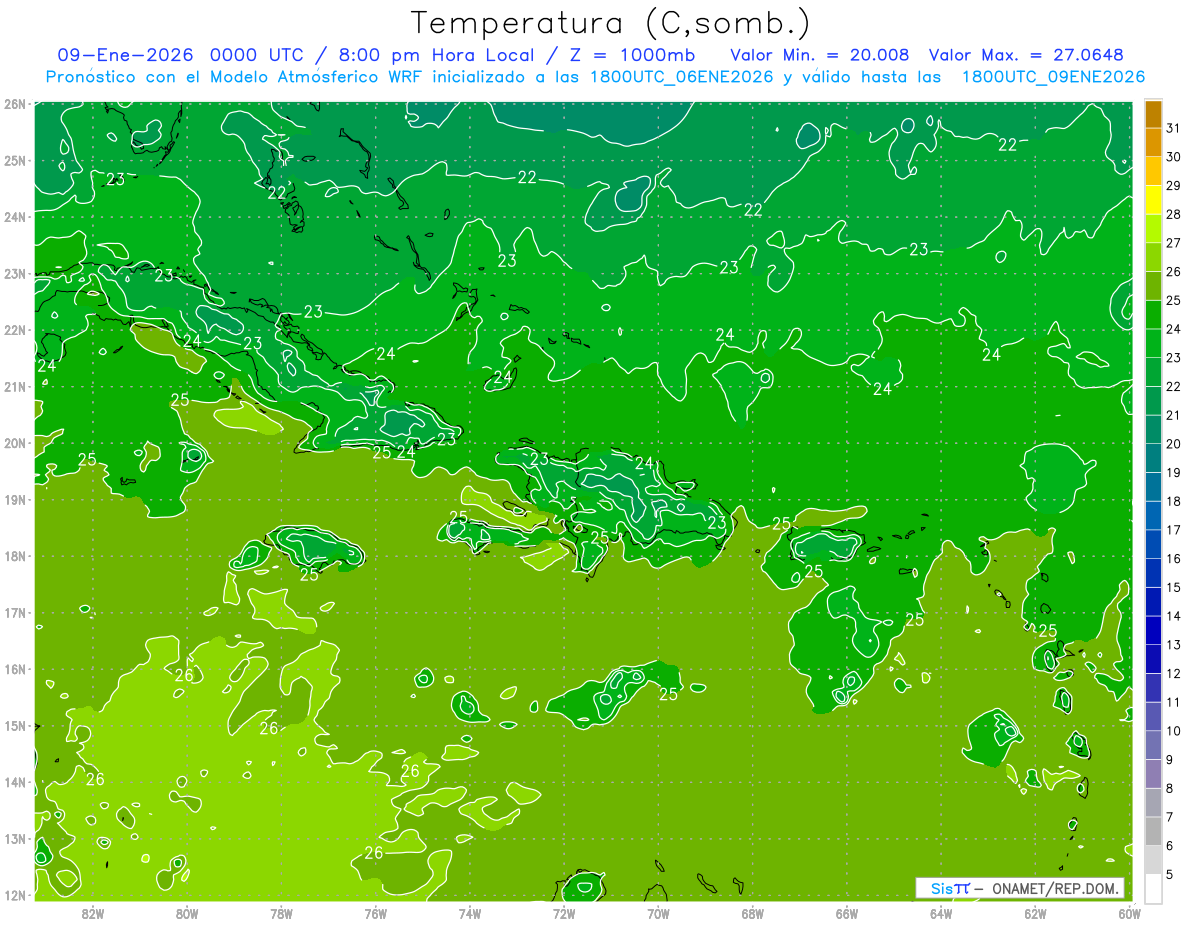This screenshot has height=927, width=1200.
Task: Select the color scale label 19
Action: (1173, 472)
